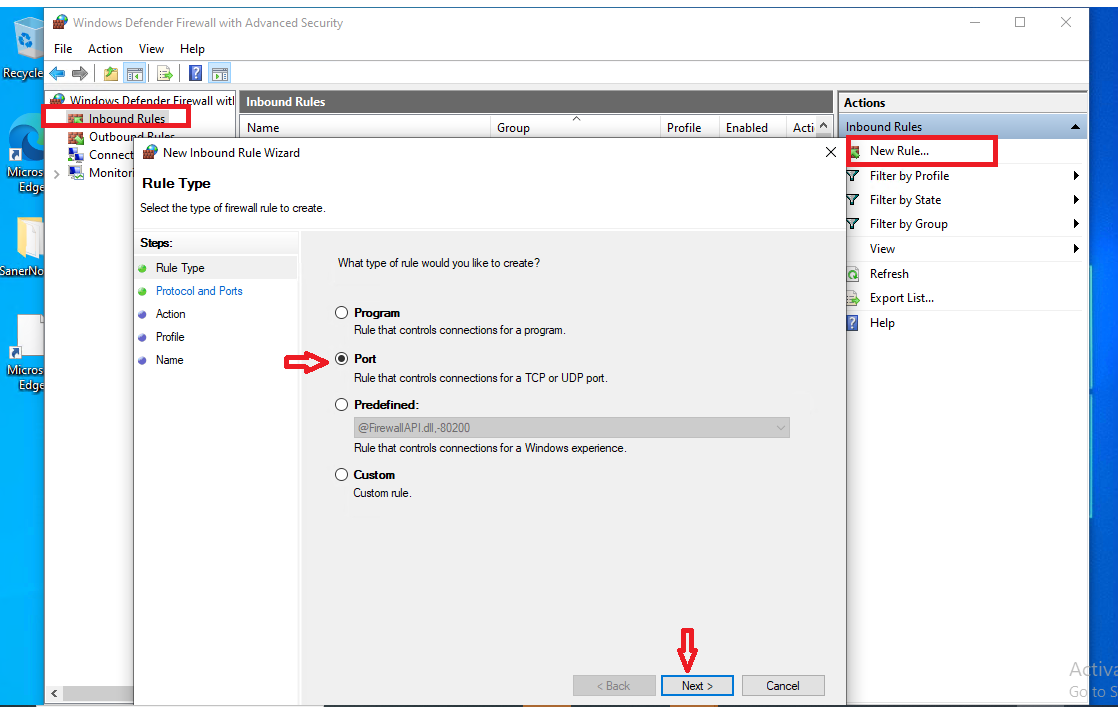This screenshot has height=707, width=1118.
Task: Open Help via the toolbar question-mark icon
Action: (195, 73)
